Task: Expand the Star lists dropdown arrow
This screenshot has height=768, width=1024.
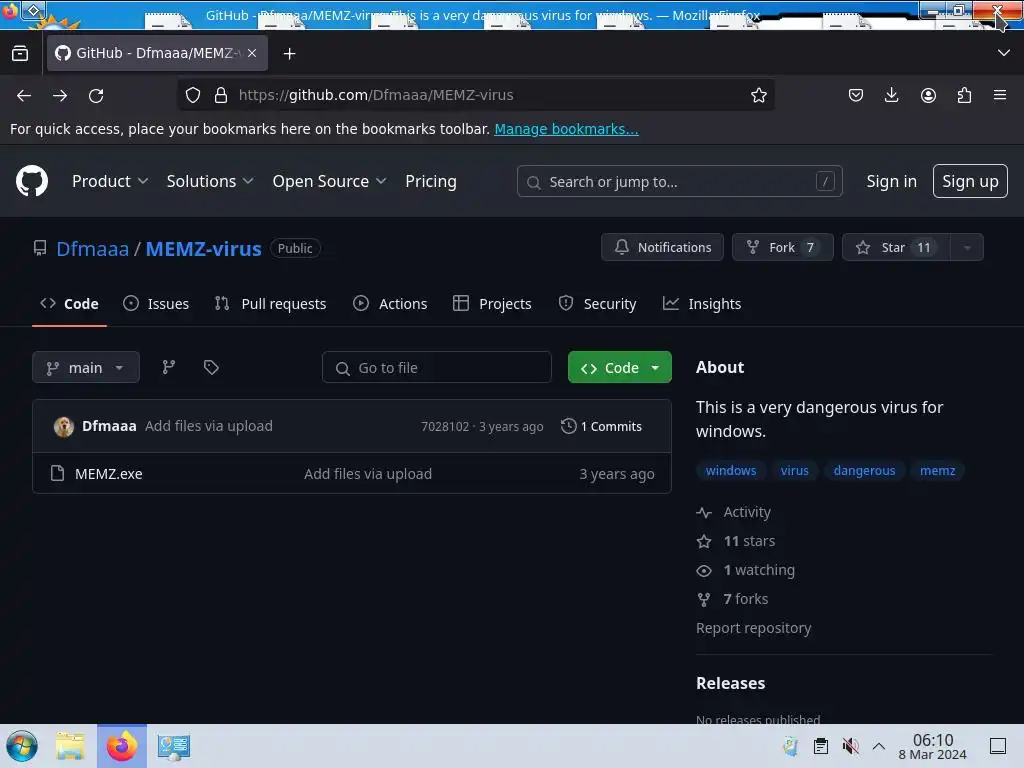Action: point(967,248)
